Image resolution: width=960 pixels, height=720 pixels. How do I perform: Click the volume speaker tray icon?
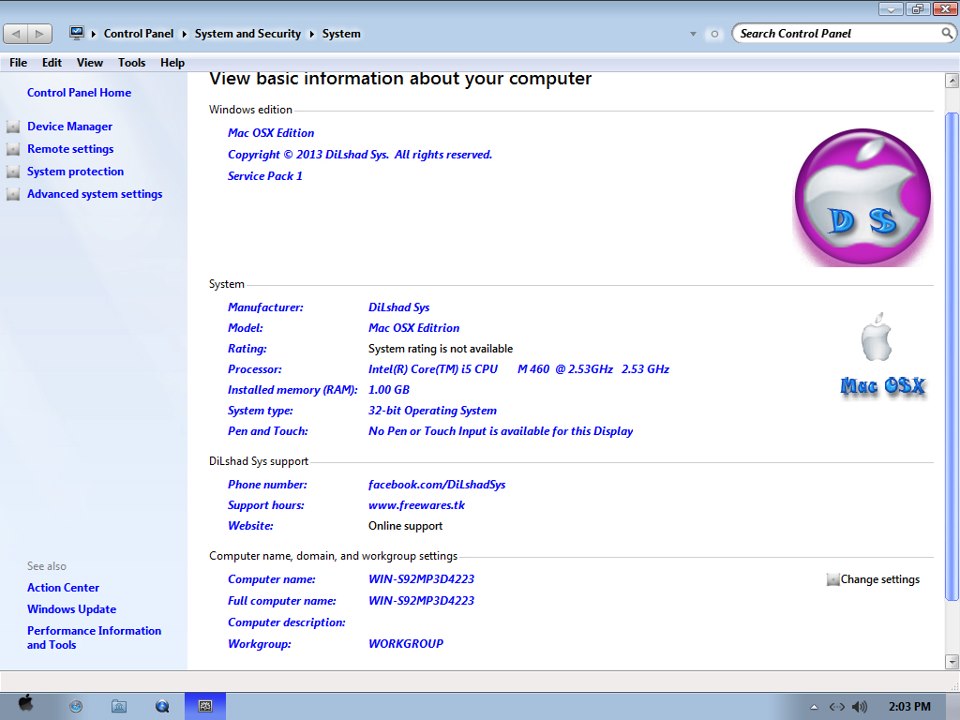[860, 707]
